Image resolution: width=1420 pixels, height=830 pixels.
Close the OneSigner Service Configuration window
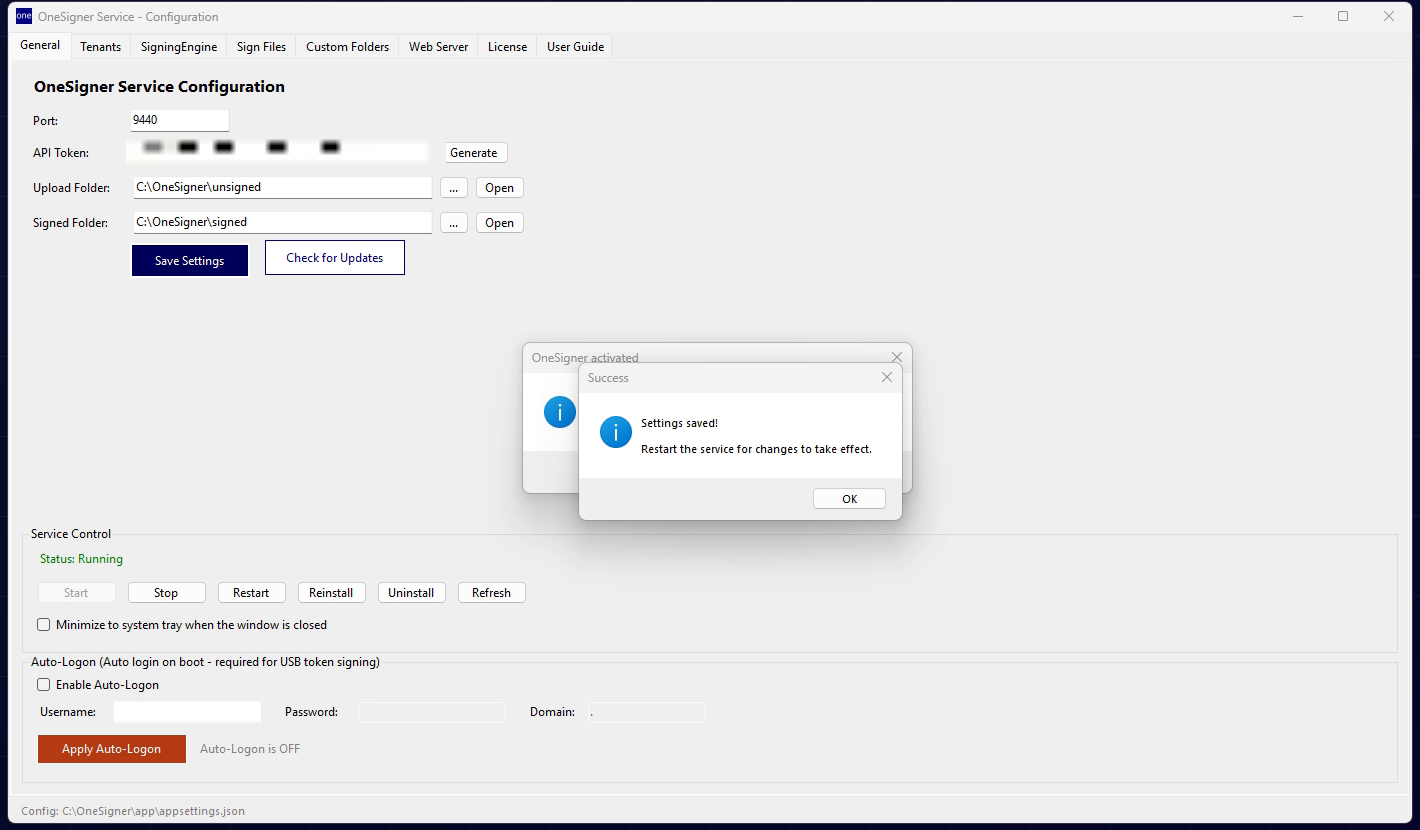click(1389, 16)
